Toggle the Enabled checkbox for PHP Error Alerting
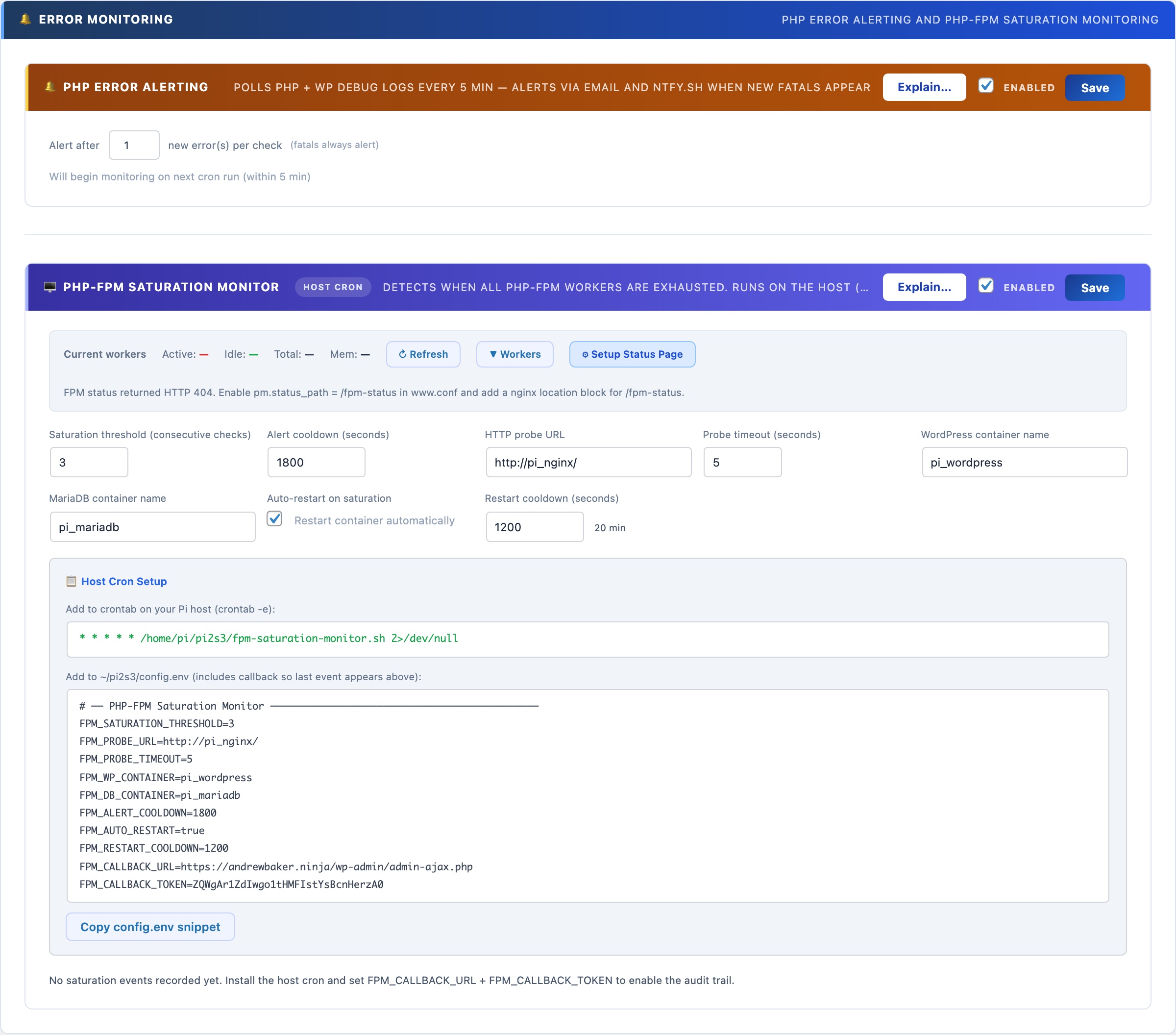This screenshot has width=1176, height=1035. (985, 86)
